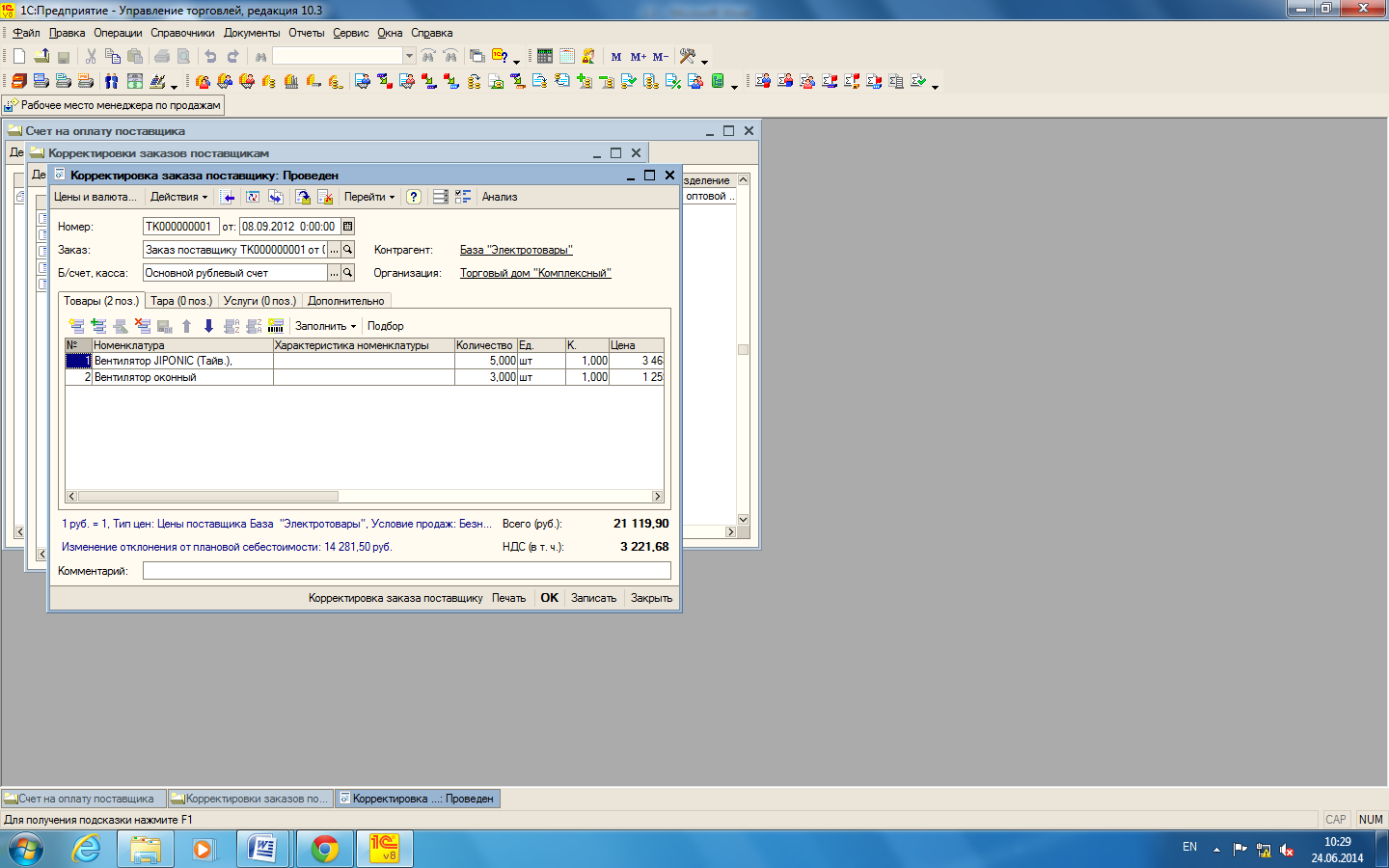The width and height of the screenshot is (1389, 868).
Task: Click the OK button
Action: [549, 598]
